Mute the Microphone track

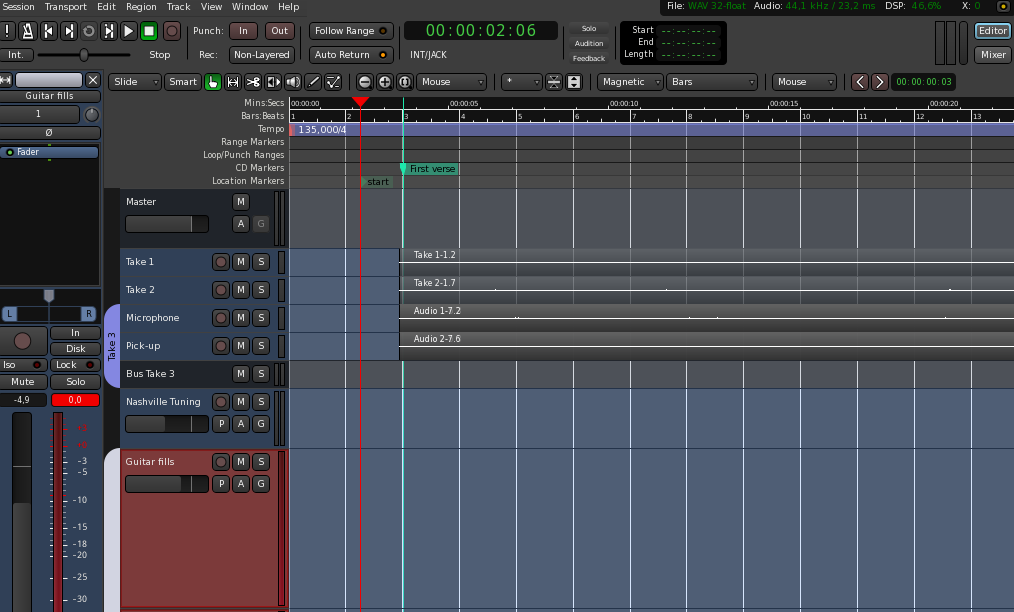coord(240,318)
